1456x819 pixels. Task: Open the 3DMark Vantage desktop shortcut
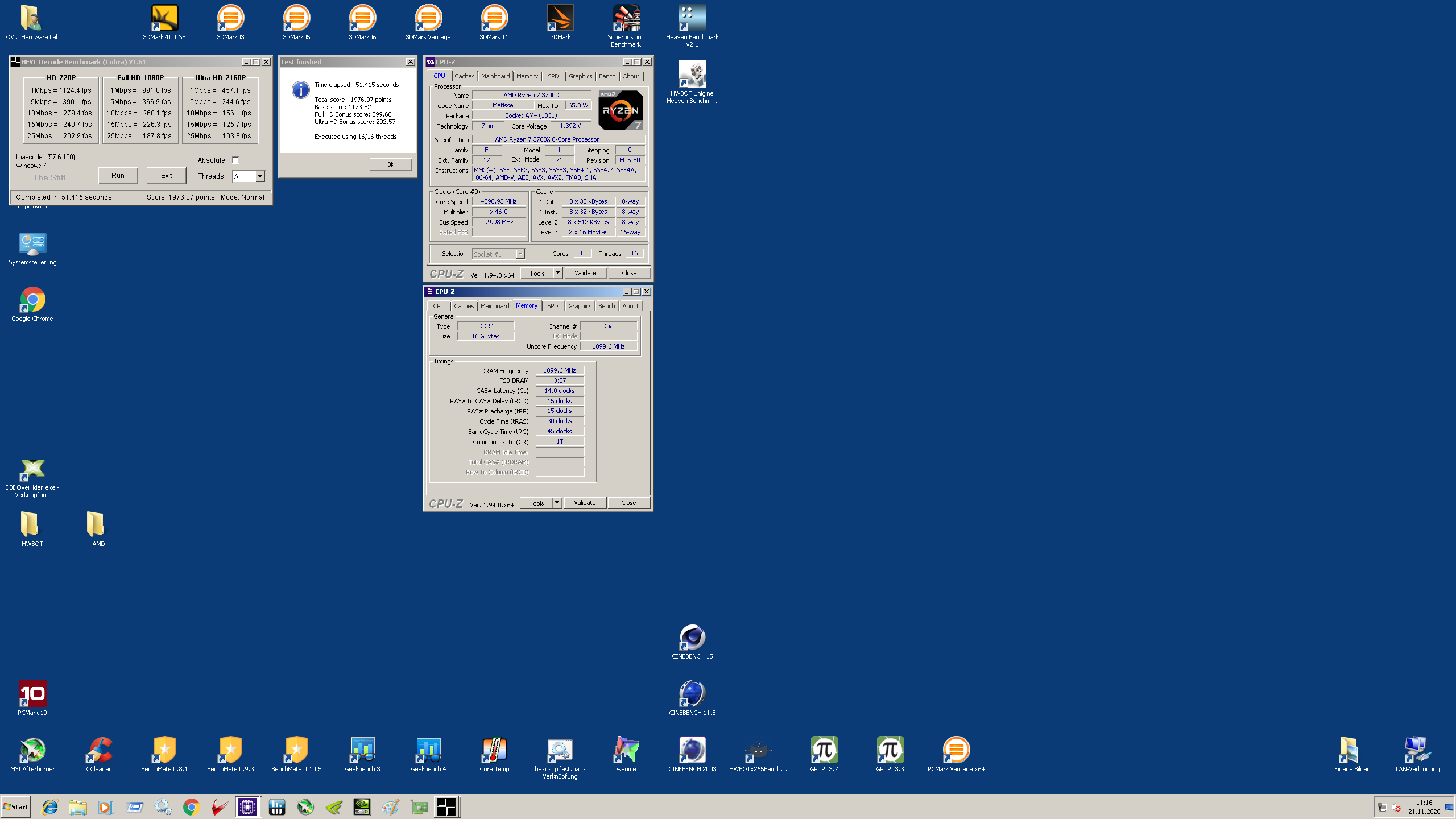pyautogui.click(x=428, y=23)
